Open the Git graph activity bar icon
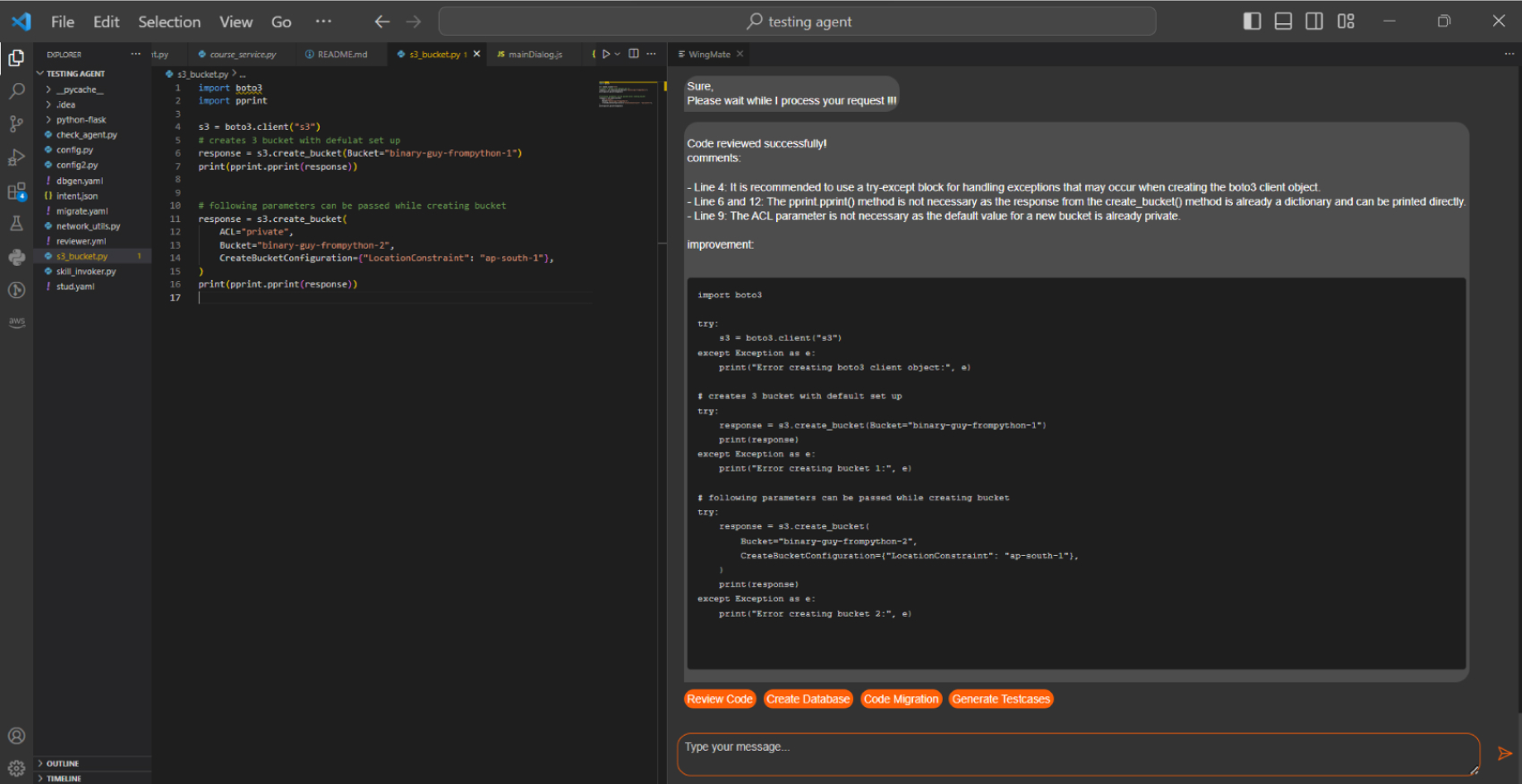The image size is (1522, 784). point(16,290)
